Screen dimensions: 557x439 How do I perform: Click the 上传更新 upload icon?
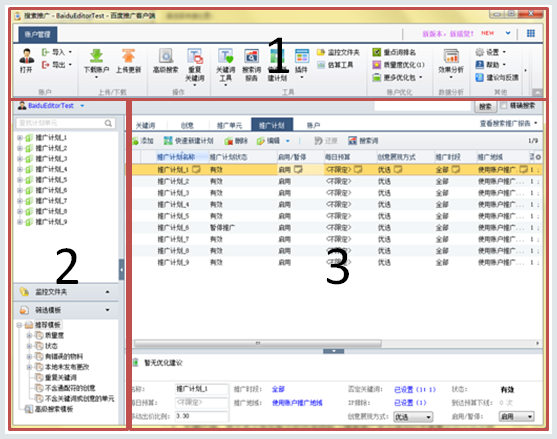tap(128, 56)
